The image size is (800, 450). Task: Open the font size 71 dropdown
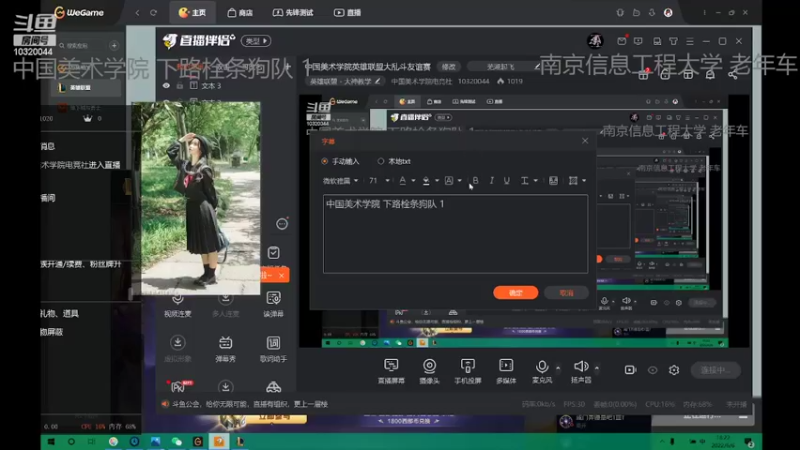tap(379, 181)
